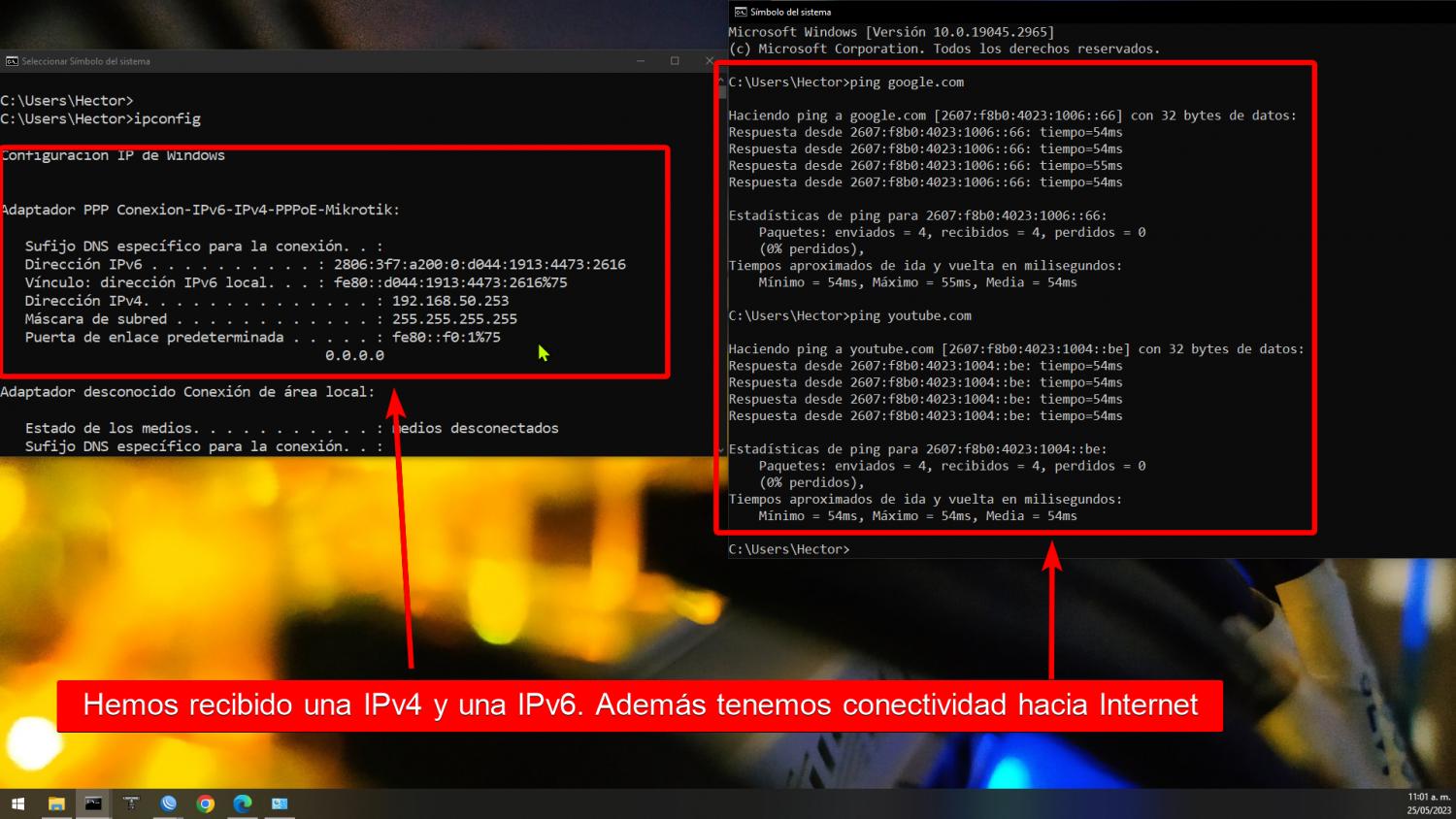Click the rightmost light-blue taskbar app icon
Screen dimensions: 1456x819
coord(280,803)
